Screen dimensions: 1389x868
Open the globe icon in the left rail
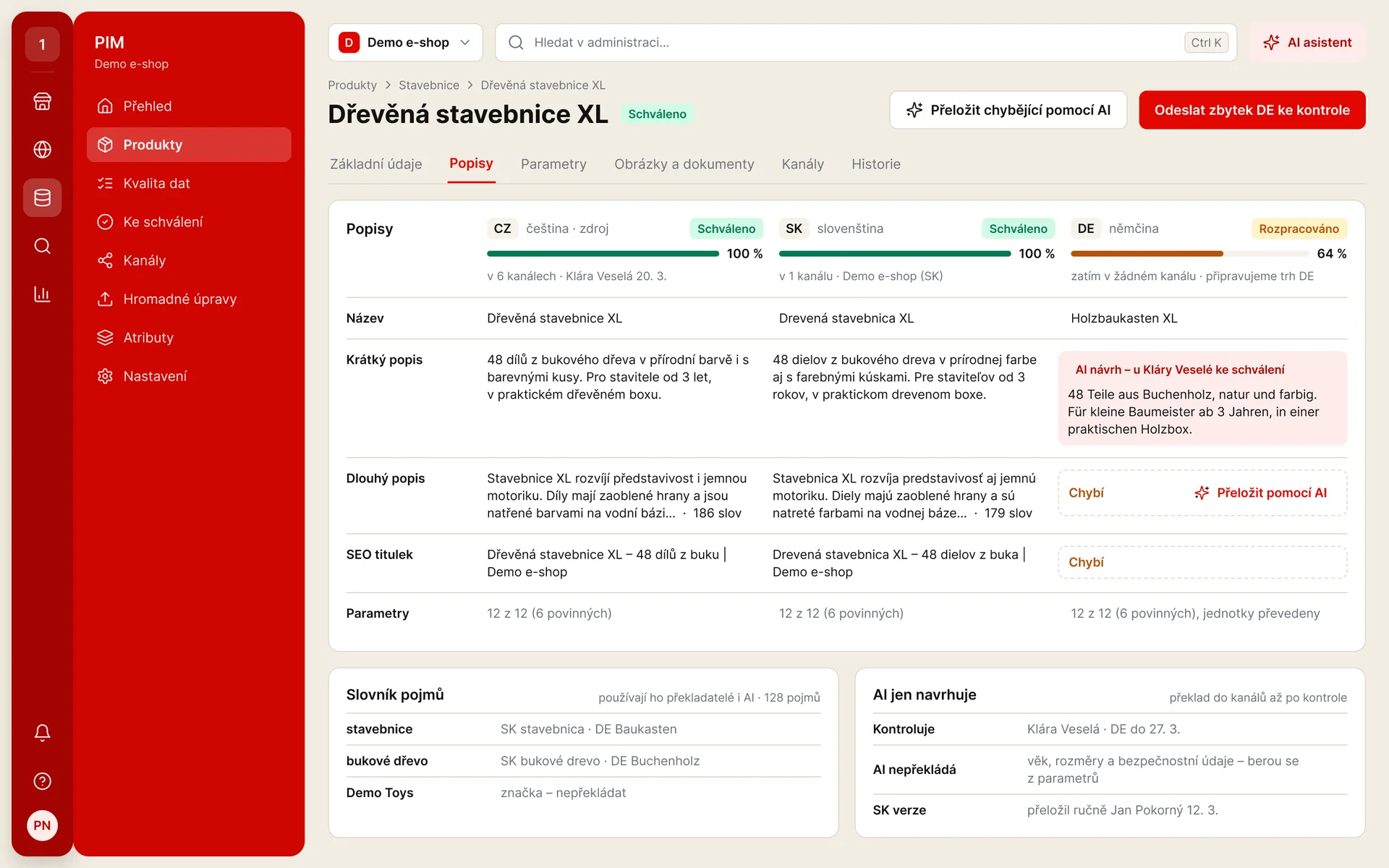(42, 150)
